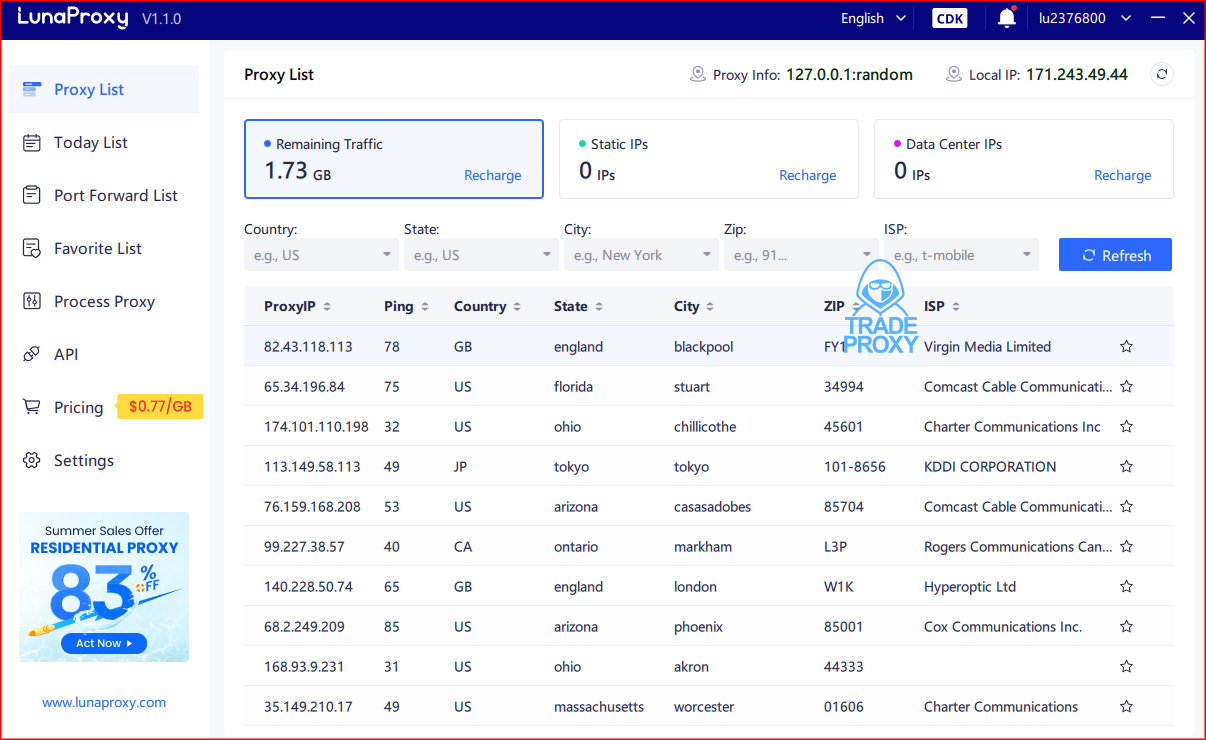Visit www.lunaproxy.com link
The width and height of the screenshot is (1206, 740).
(104, 702)
